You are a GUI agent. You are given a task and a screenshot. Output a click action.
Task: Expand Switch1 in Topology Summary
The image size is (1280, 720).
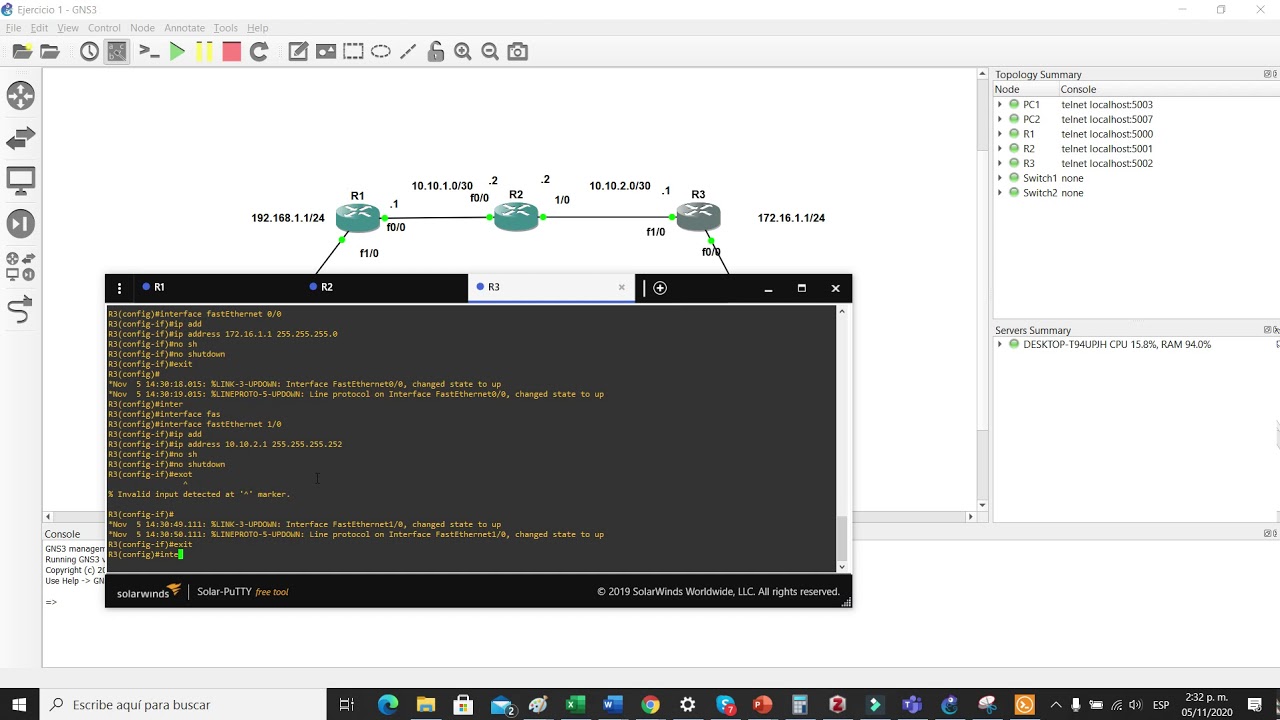[999, 178]
